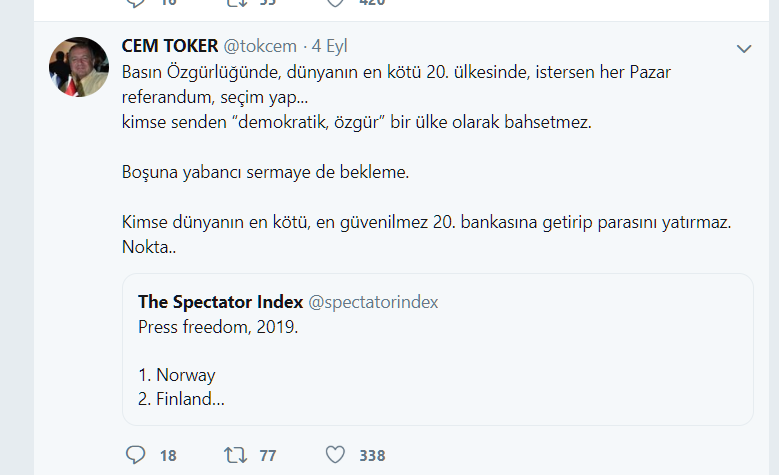This screenshot has width=779, height=475.
Task: Click the "Nokta.." closing line of the tweet
Action: [148, 247]
